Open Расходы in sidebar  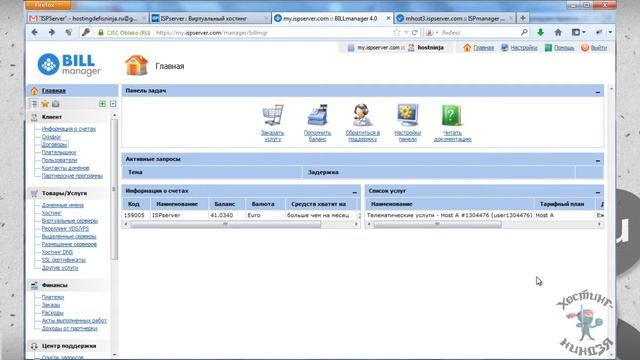click(52, 313)
